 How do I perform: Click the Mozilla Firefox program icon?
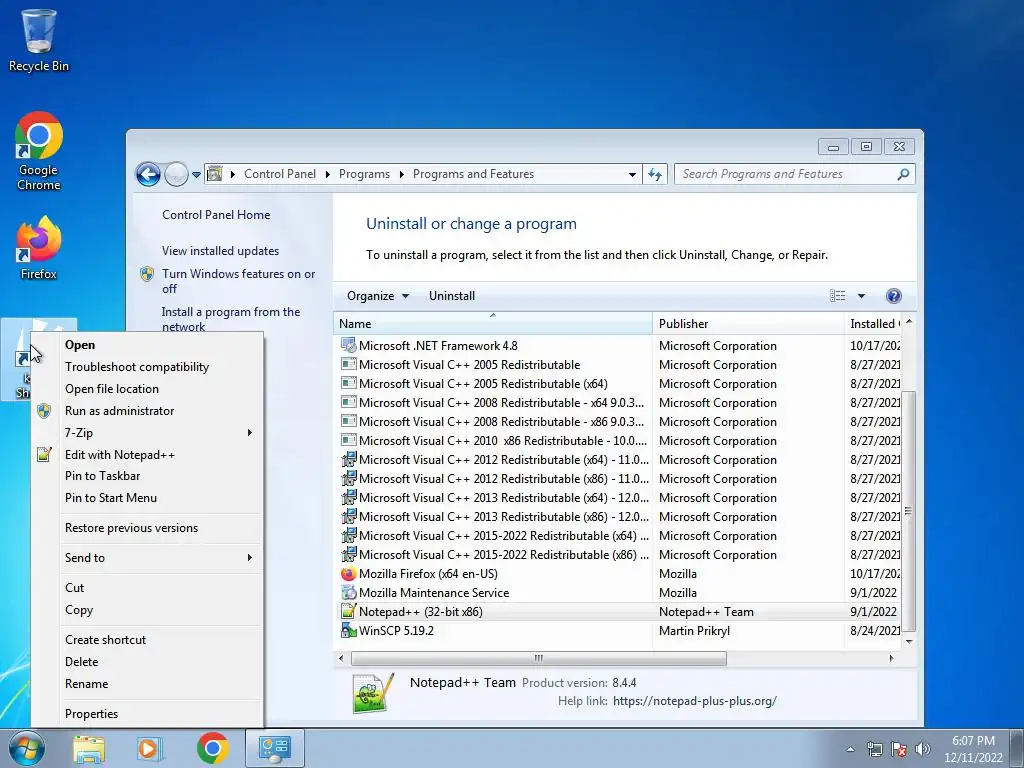[349, 573]
